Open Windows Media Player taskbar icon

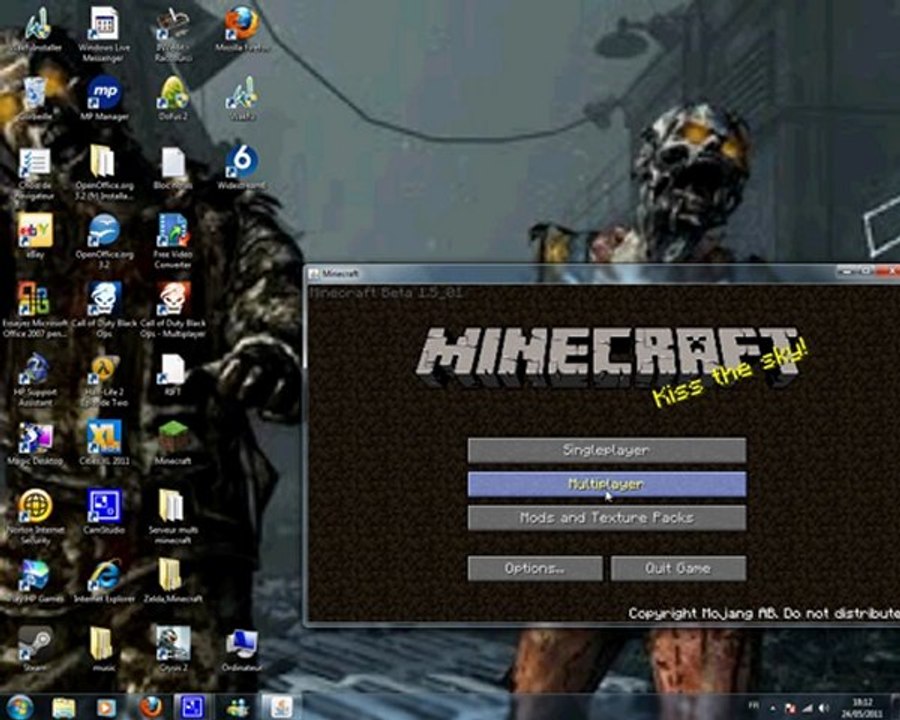(x=106, y=708)
